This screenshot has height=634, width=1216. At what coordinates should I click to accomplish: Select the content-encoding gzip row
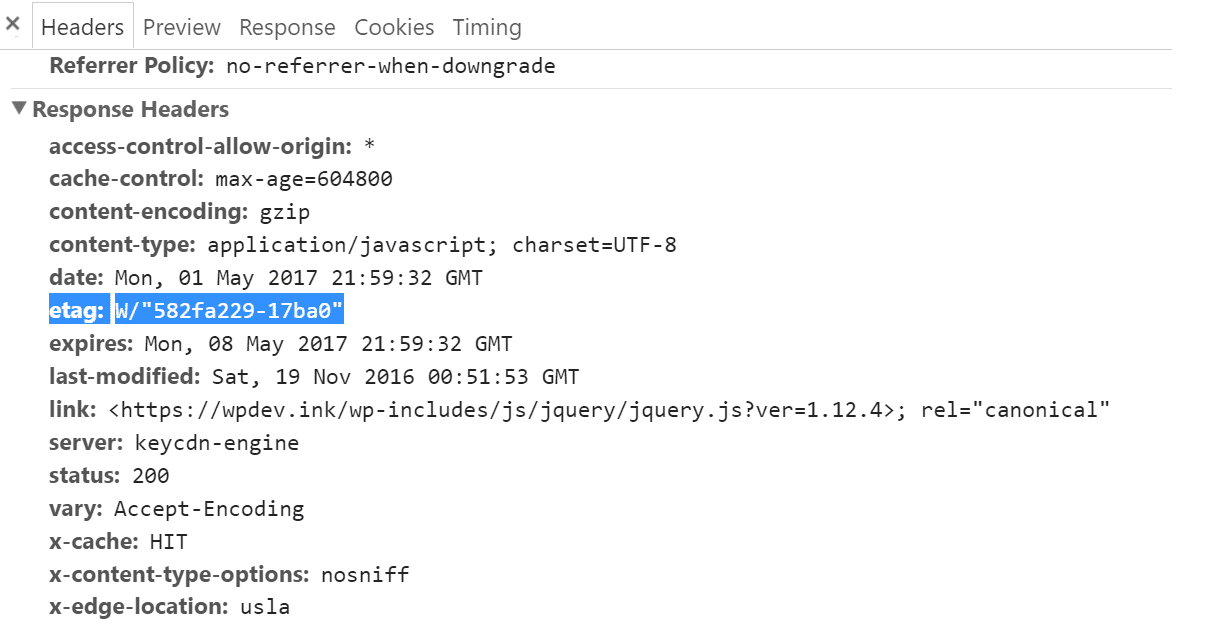(180, 212)
